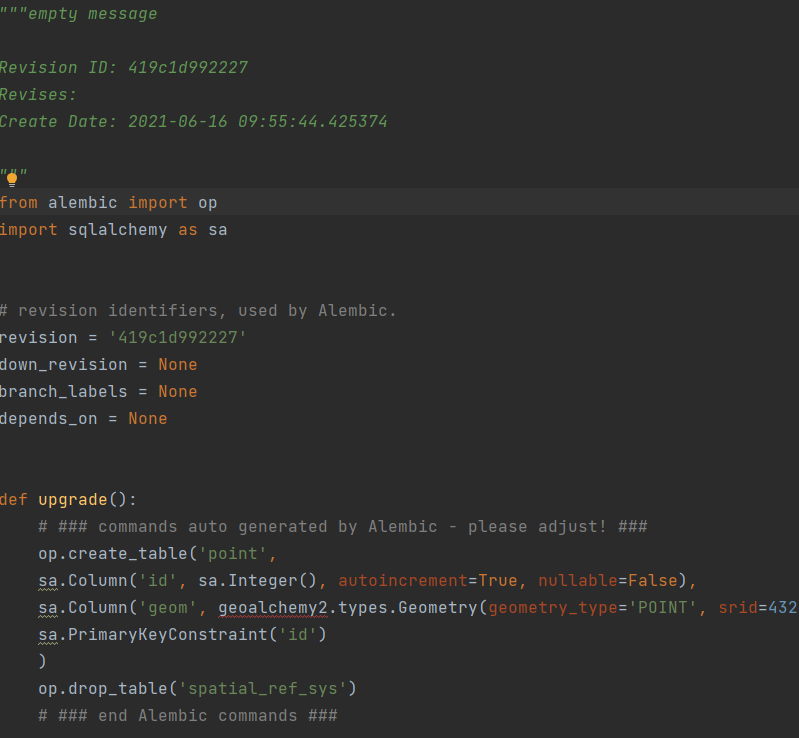Click the '"""empty message' docstring text
The image size is (799, 738).
click(78, 13)
